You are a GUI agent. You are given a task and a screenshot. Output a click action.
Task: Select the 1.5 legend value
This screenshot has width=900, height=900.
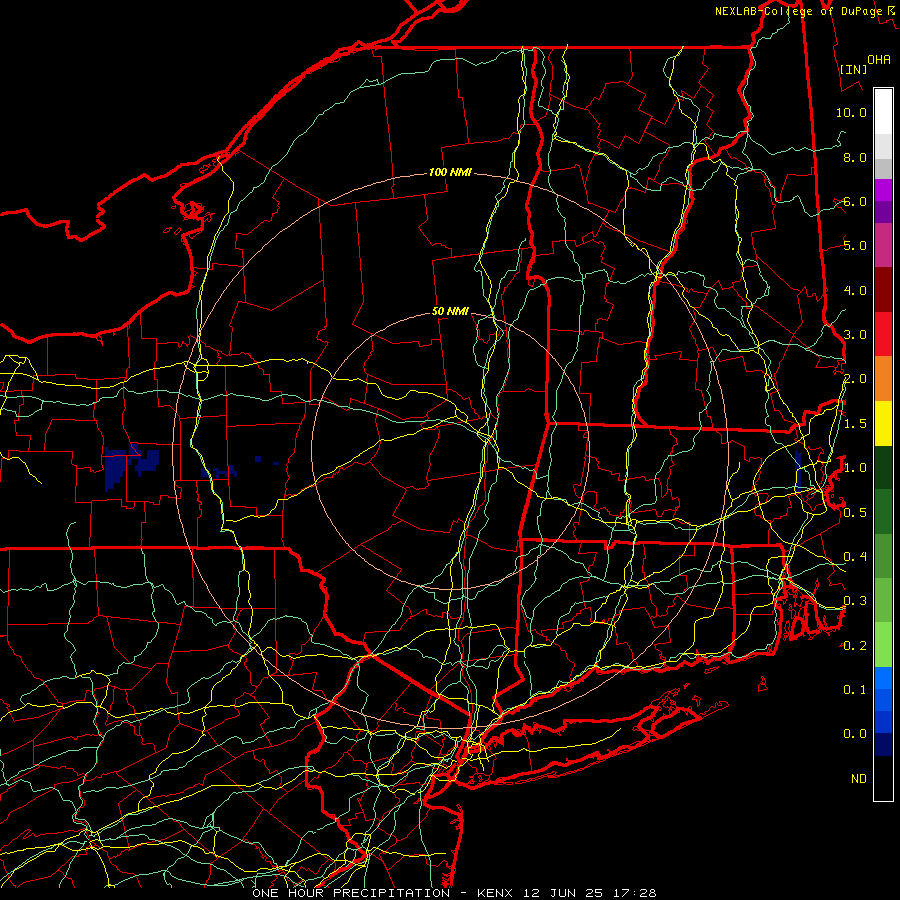[855, 424]
